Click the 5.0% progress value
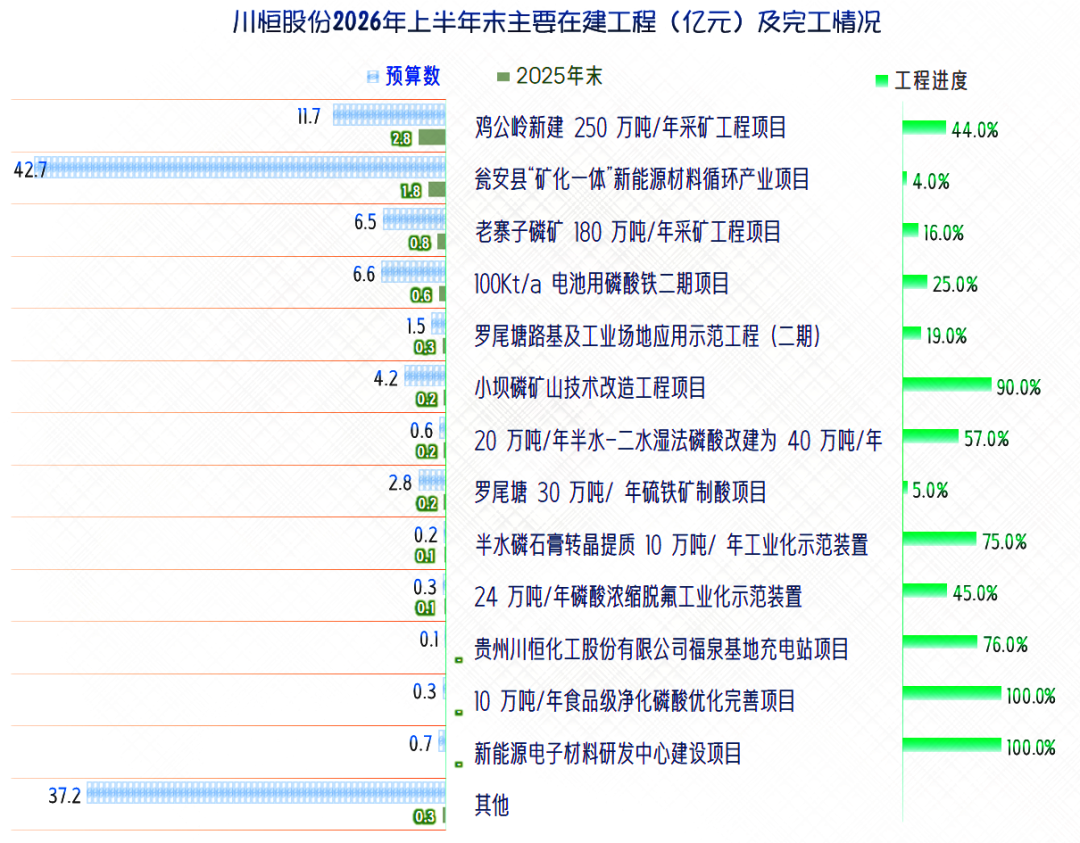Screen dimensions: 1080x843 pos(931,490)
